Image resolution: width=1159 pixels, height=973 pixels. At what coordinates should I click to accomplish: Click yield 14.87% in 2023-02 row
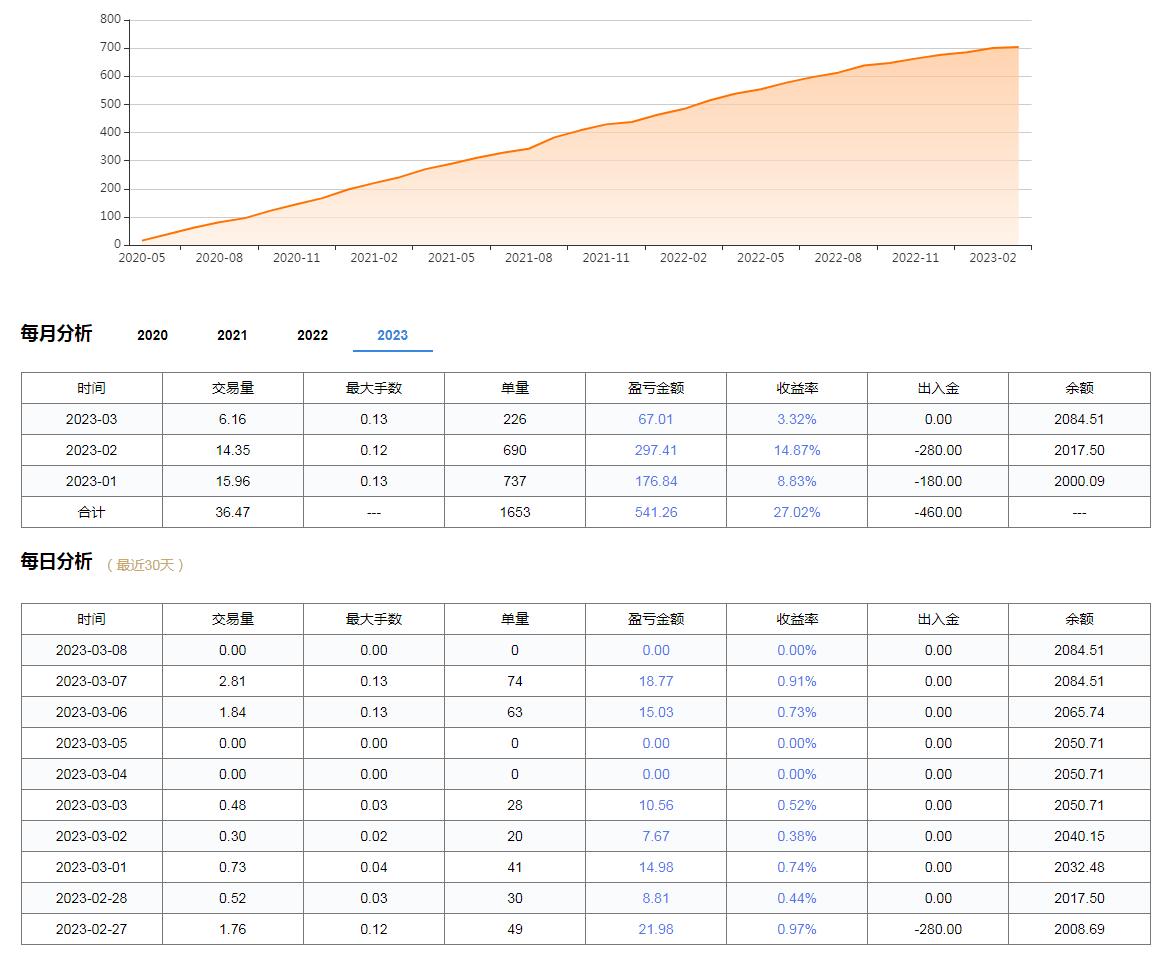coord(797,450)
